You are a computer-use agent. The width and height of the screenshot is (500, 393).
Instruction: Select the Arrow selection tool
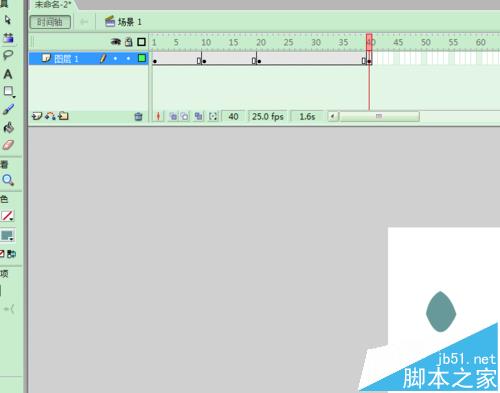click(x=8, y=20)
